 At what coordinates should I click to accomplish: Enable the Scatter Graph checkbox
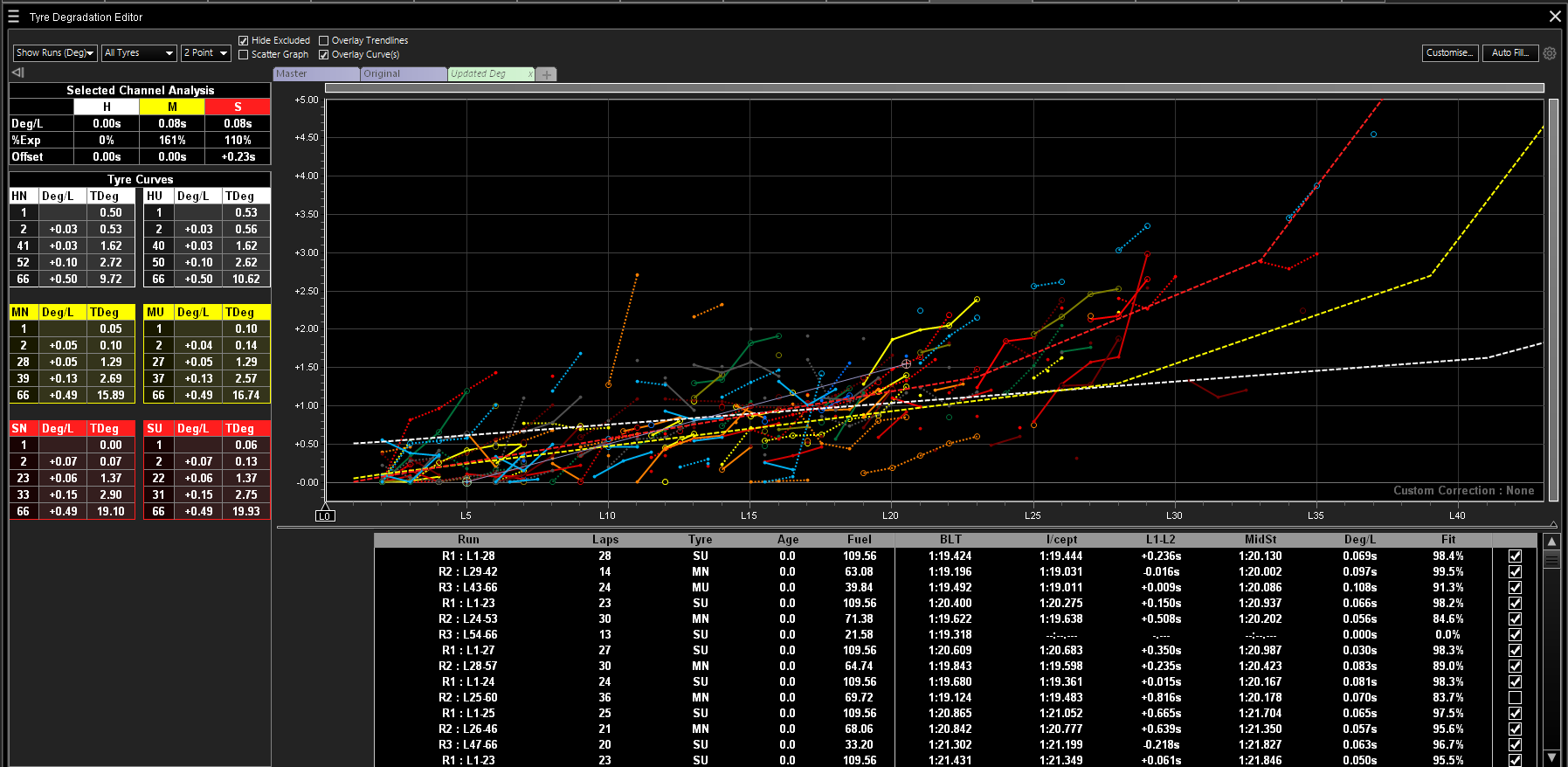click(244, 54)
